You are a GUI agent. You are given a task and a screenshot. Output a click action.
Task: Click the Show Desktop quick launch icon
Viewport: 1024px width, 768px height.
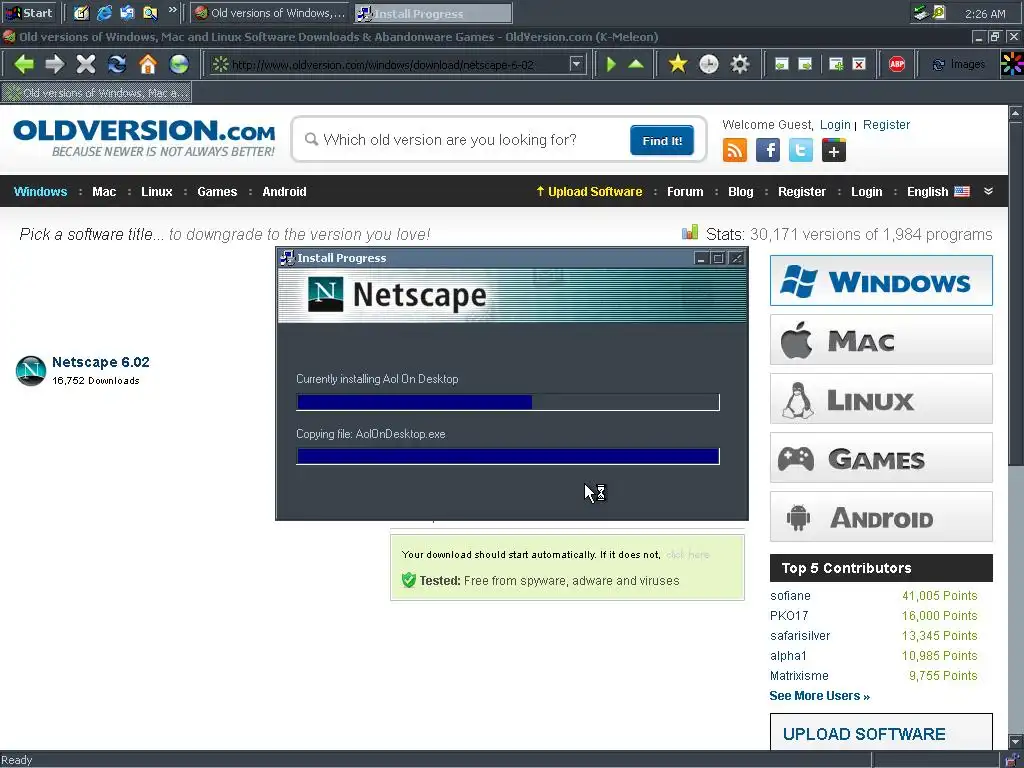[x=81, y=12]
